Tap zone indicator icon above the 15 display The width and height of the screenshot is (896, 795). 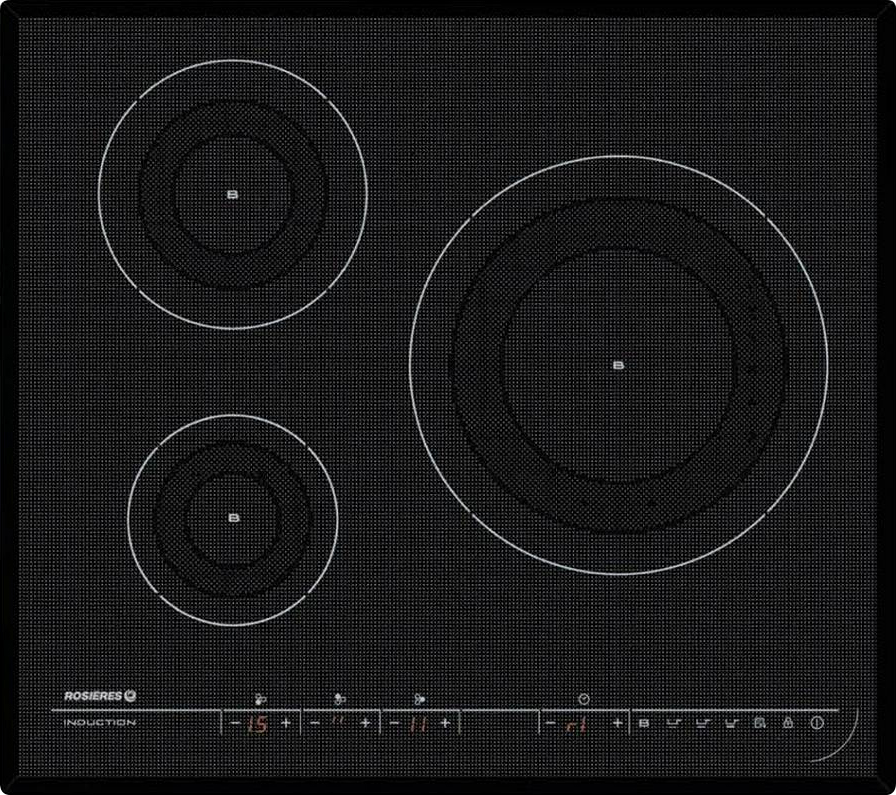click(259, 699)
